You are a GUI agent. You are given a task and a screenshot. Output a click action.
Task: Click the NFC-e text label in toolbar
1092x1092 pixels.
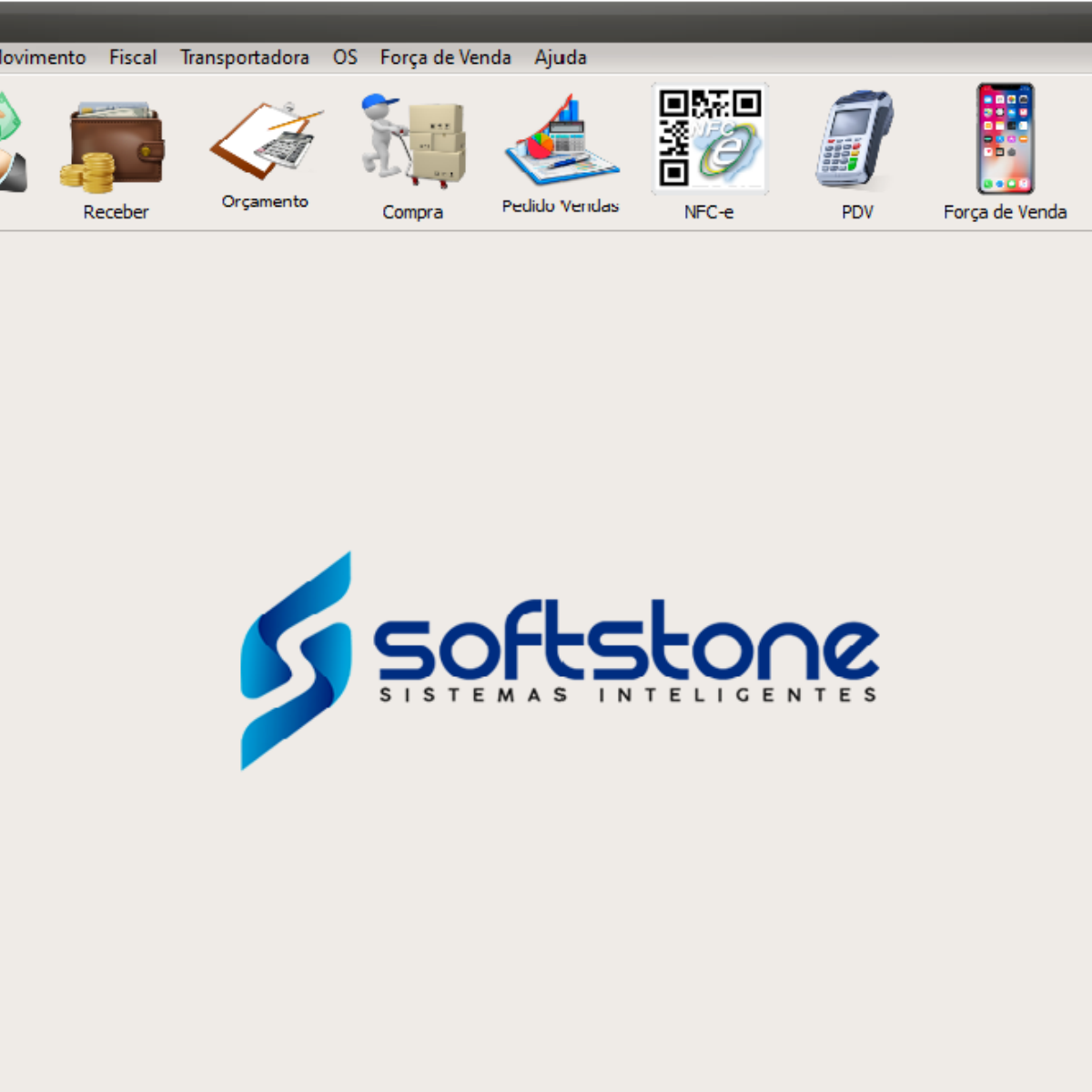(x=709, y=212)
